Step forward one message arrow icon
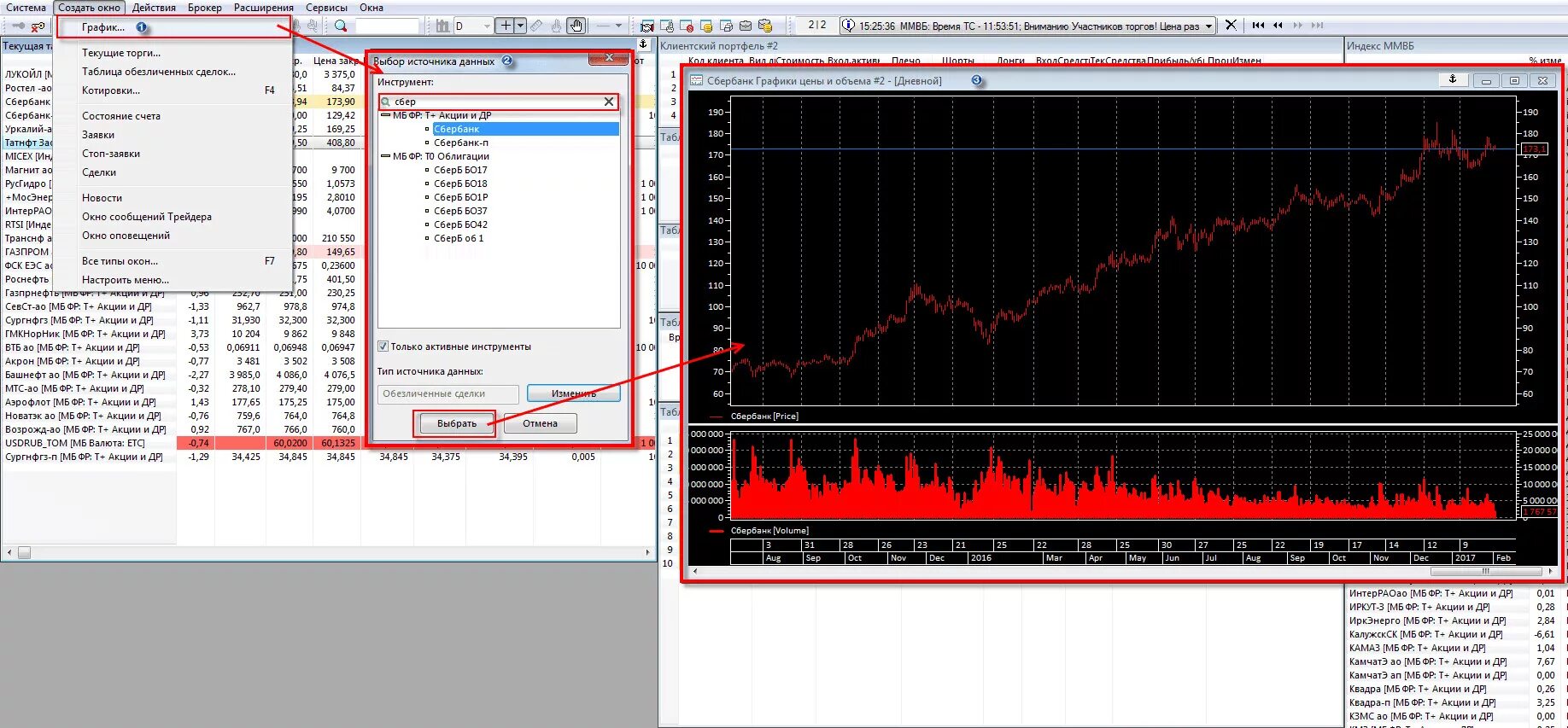This screenshot has height=728, width=1568. [1298, 26]
